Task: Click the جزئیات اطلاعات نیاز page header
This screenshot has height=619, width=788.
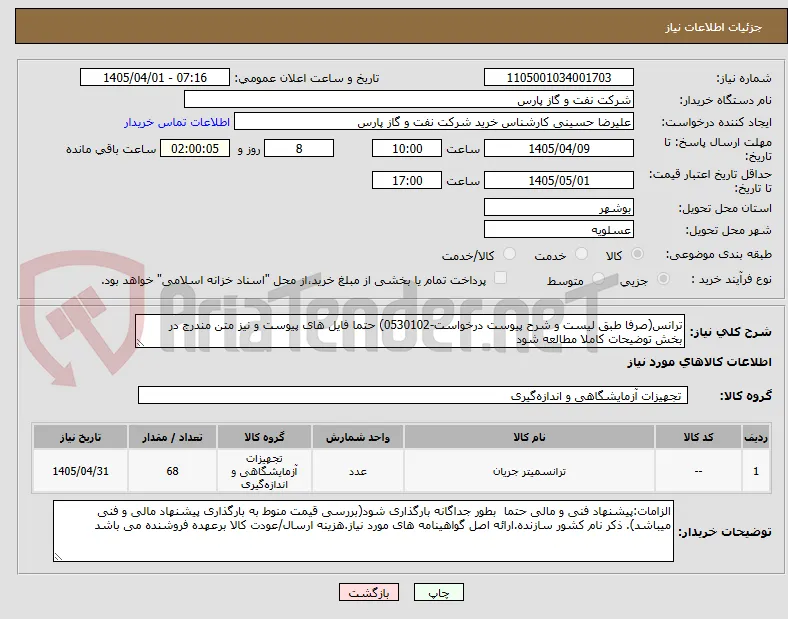Action: coord(713,27)
